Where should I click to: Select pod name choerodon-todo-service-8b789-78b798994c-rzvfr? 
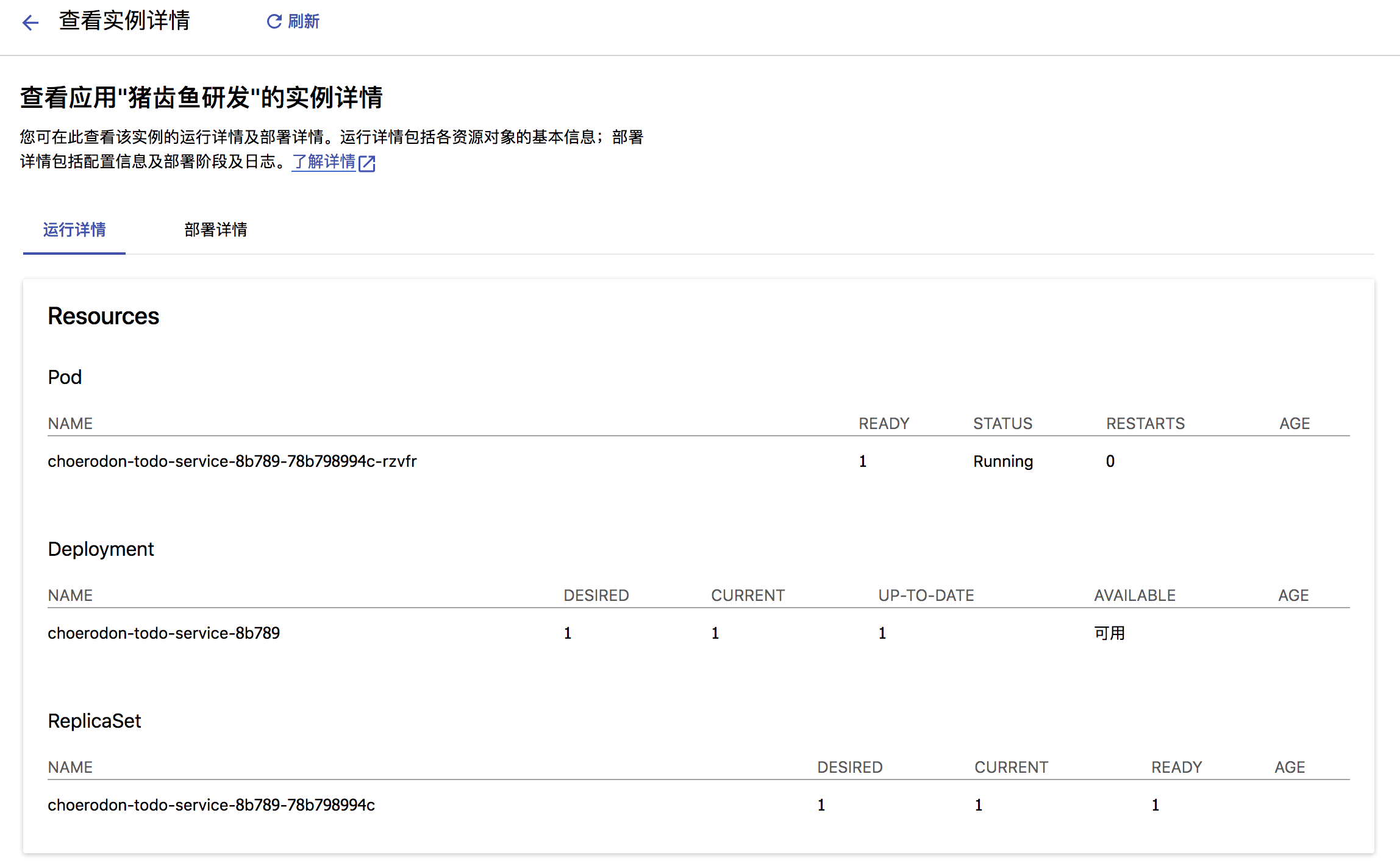pyautogui.click(x=232, y=461)
